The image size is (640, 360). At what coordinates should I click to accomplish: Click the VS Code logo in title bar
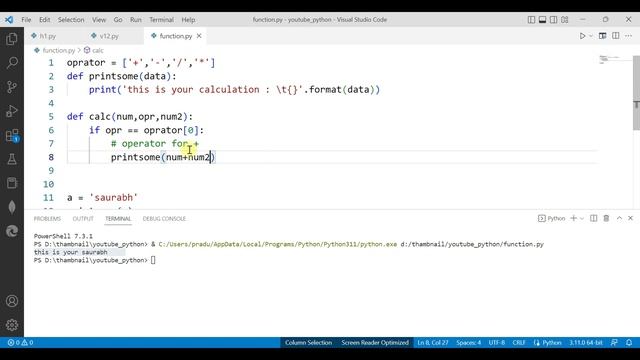(x=9, y=20)
